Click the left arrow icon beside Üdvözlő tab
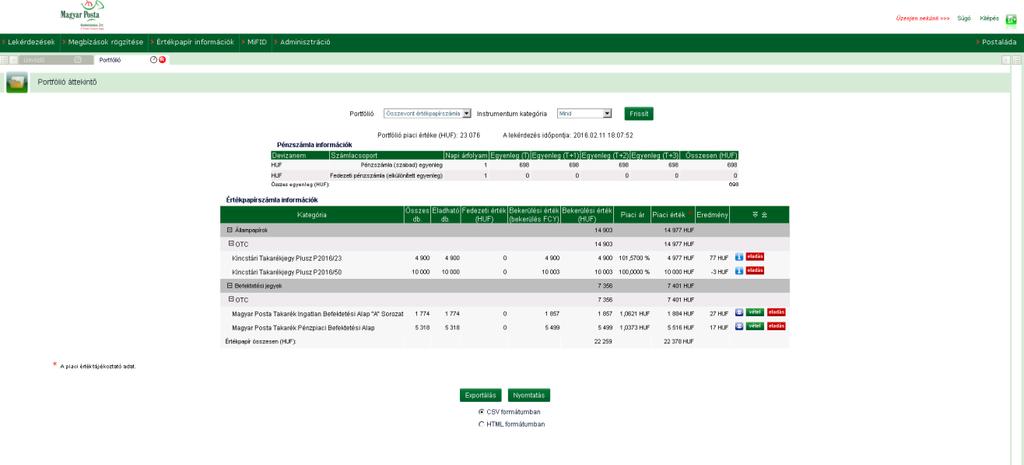 14,59
